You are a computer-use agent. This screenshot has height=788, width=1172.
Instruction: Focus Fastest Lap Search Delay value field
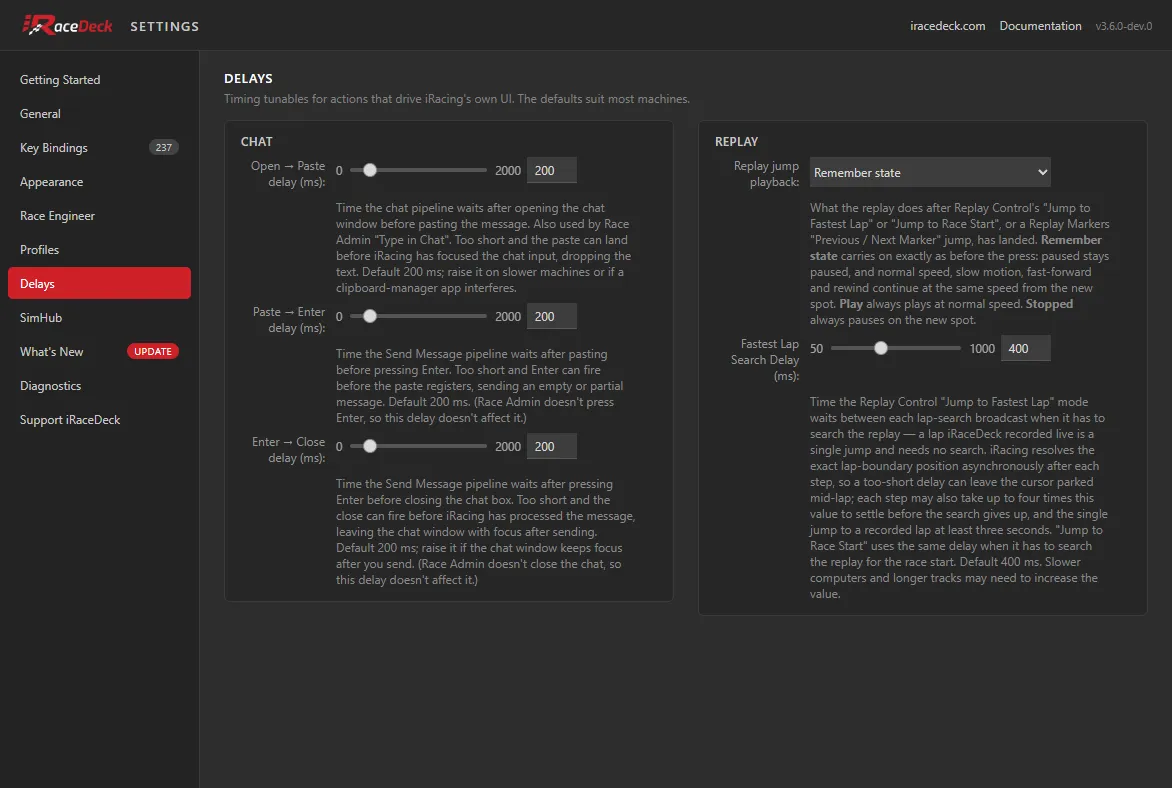click(x=1026, y=348)
